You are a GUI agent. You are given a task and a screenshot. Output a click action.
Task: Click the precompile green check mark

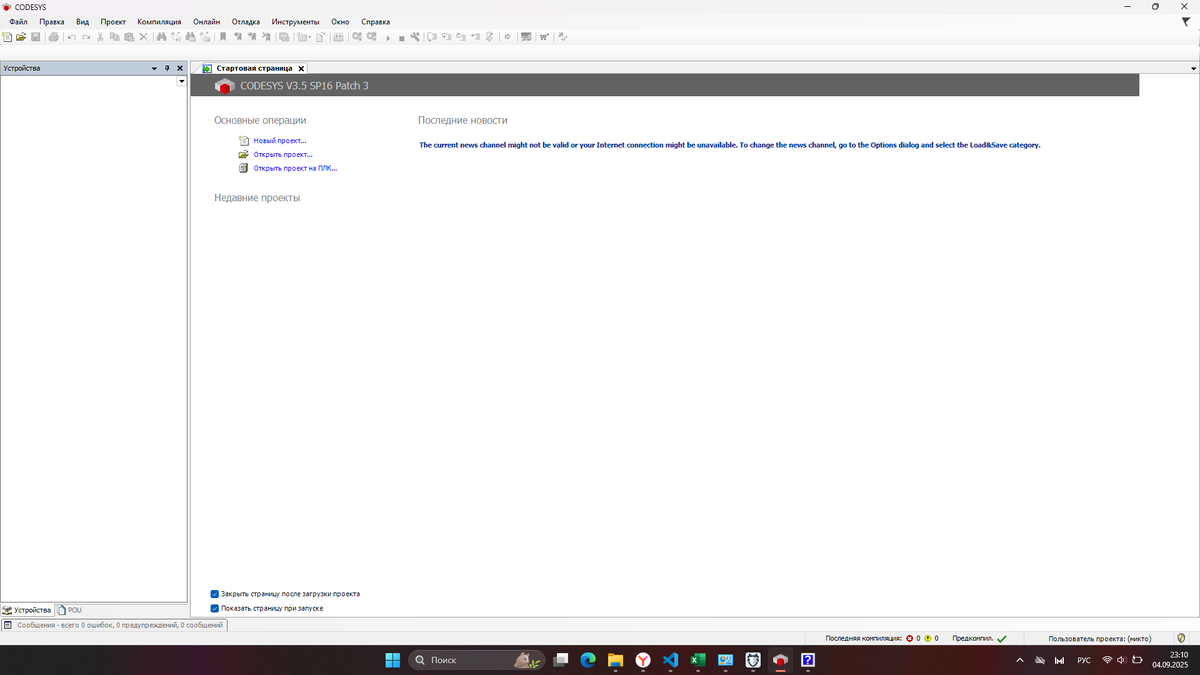(x=1002, y=638)
